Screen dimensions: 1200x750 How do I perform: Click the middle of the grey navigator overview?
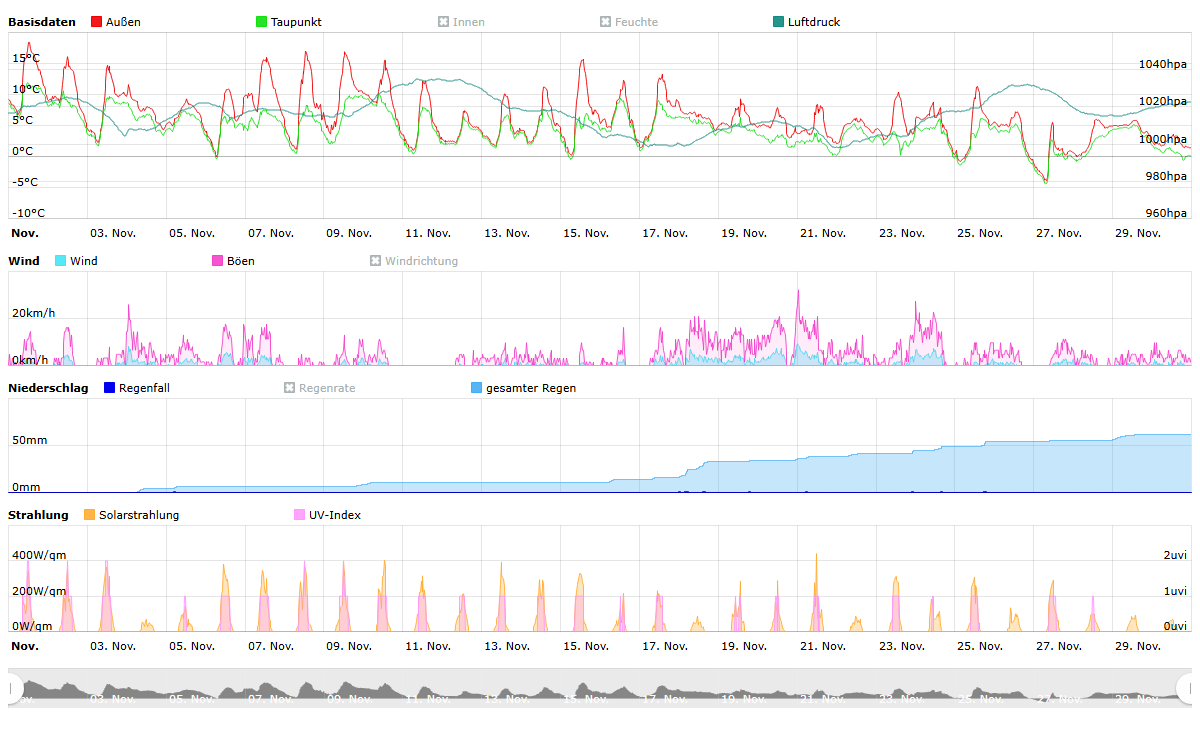click(x=600, y=689)
